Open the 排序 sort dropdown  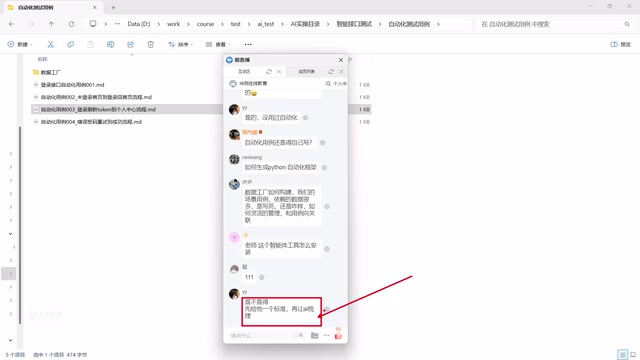click(180, 44)
